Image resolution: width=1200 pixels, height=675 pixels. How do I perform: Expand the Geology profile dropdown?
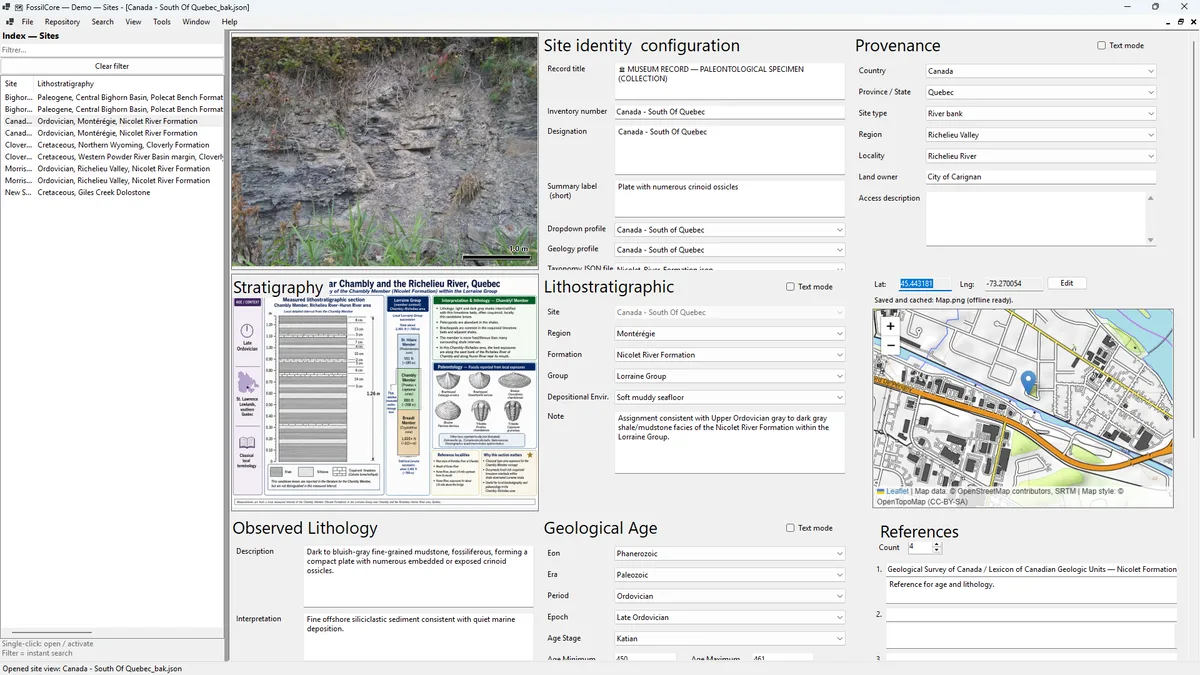pos(730,250)
